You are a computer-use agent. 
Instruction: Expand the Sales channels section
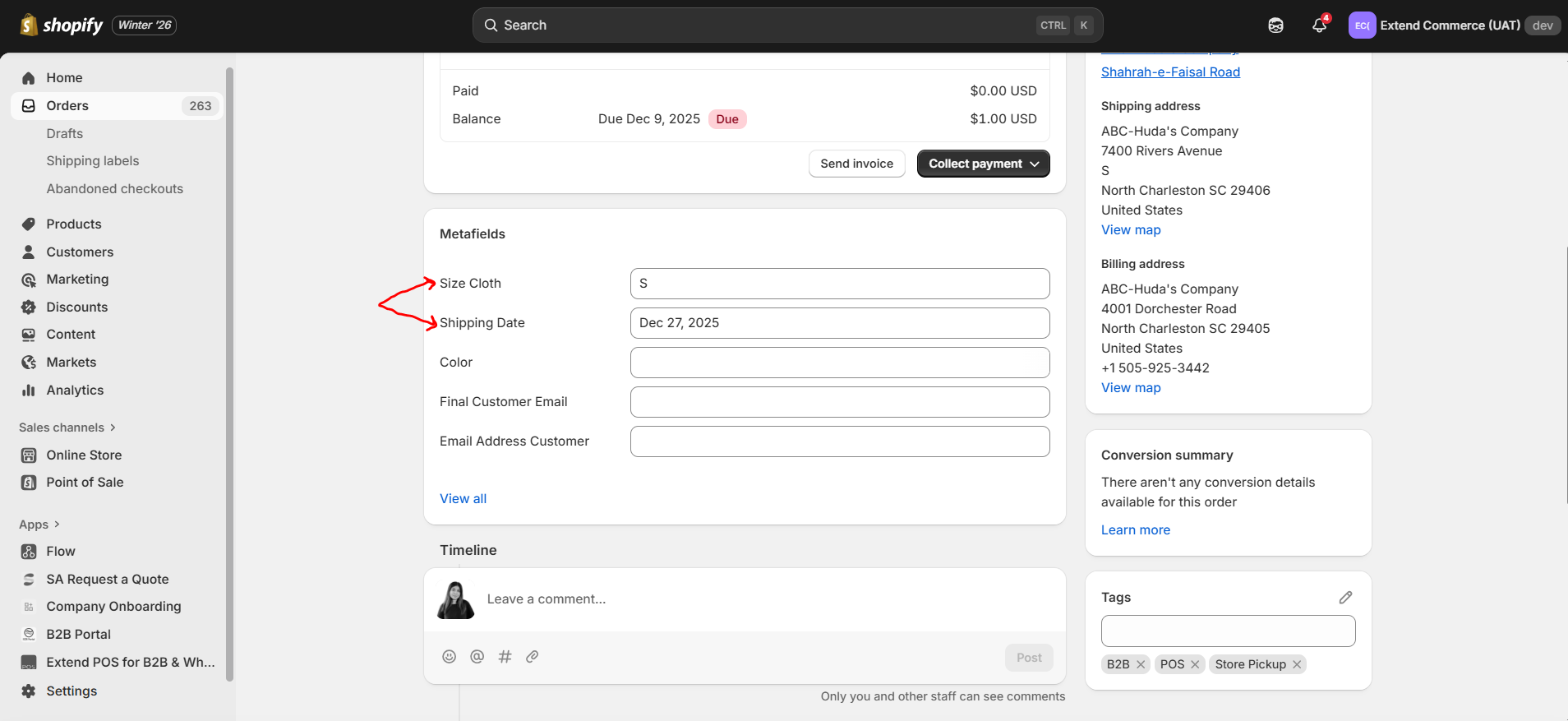click(67, 428)
